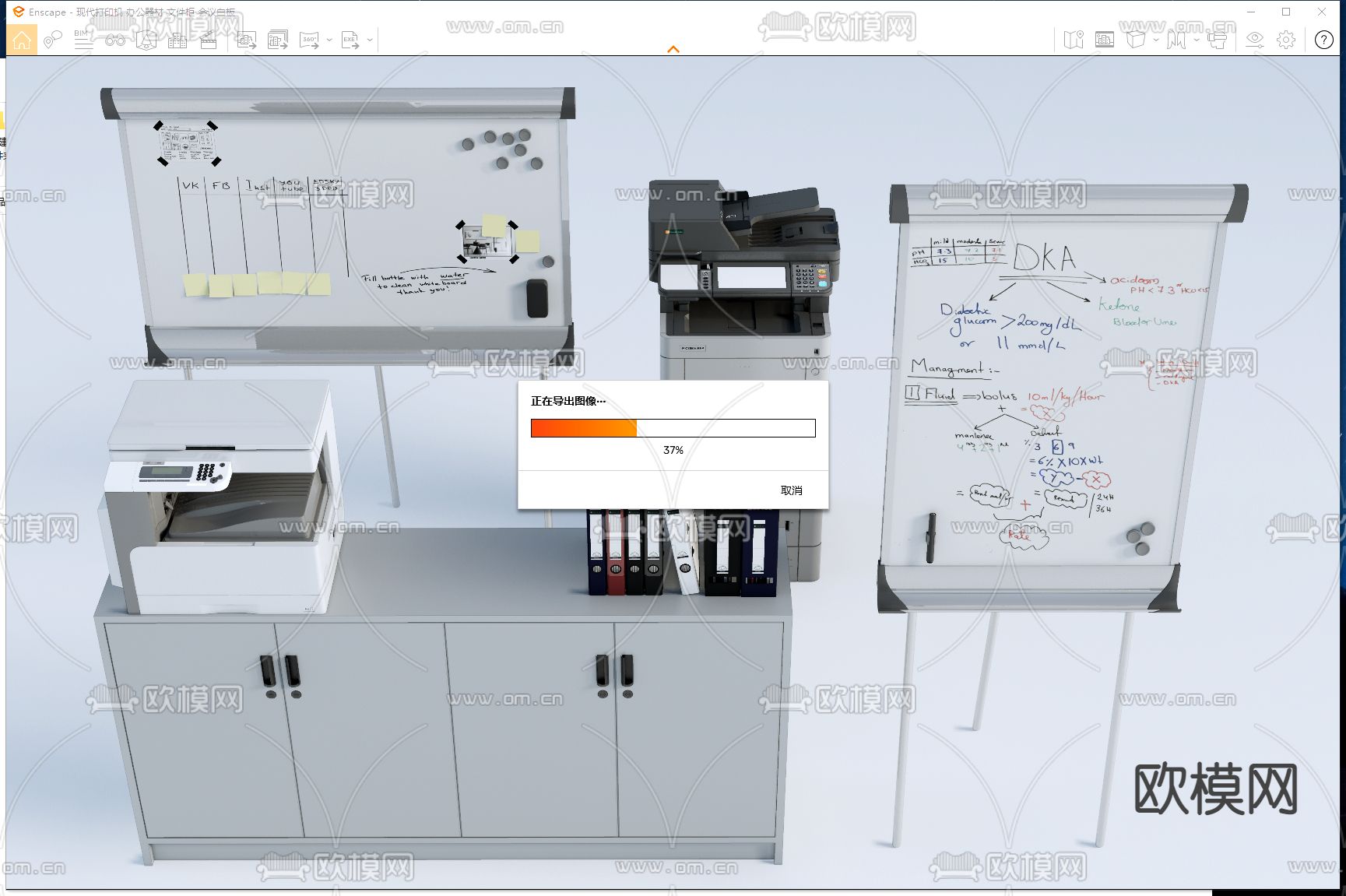Open the navigation mode walking icon
The height and width of the screenshot is (896, 1346).
pos(1175,40)
